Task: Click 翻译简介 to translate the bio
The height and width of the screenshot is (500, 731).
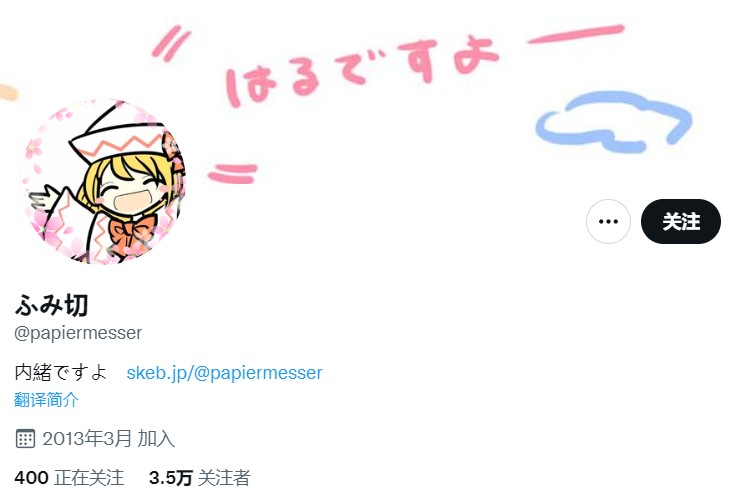Action: 46,400
